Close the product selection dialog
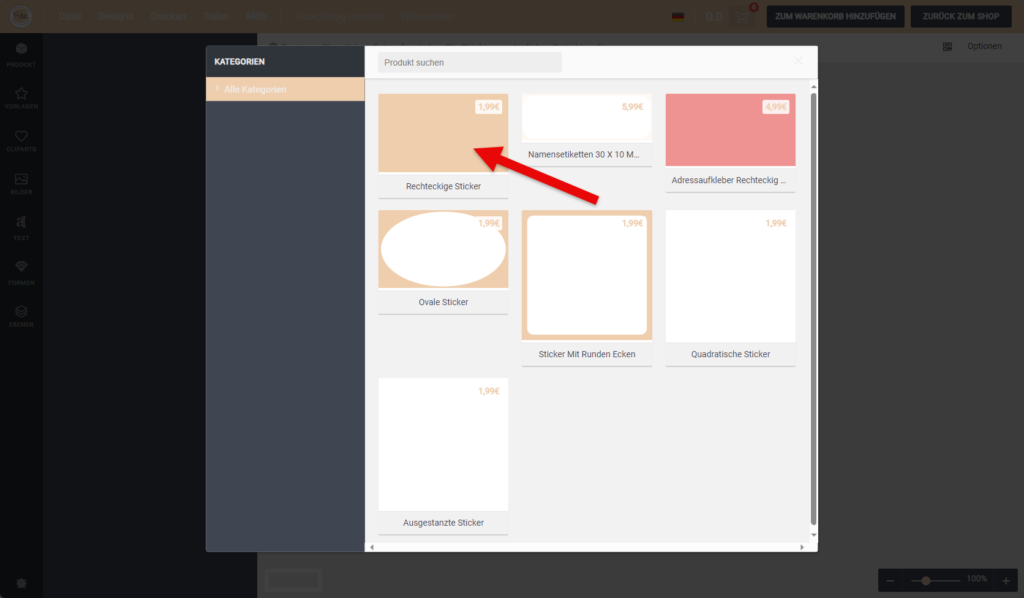This screenshot has height=598, width=1024. [x=798, y=61]
